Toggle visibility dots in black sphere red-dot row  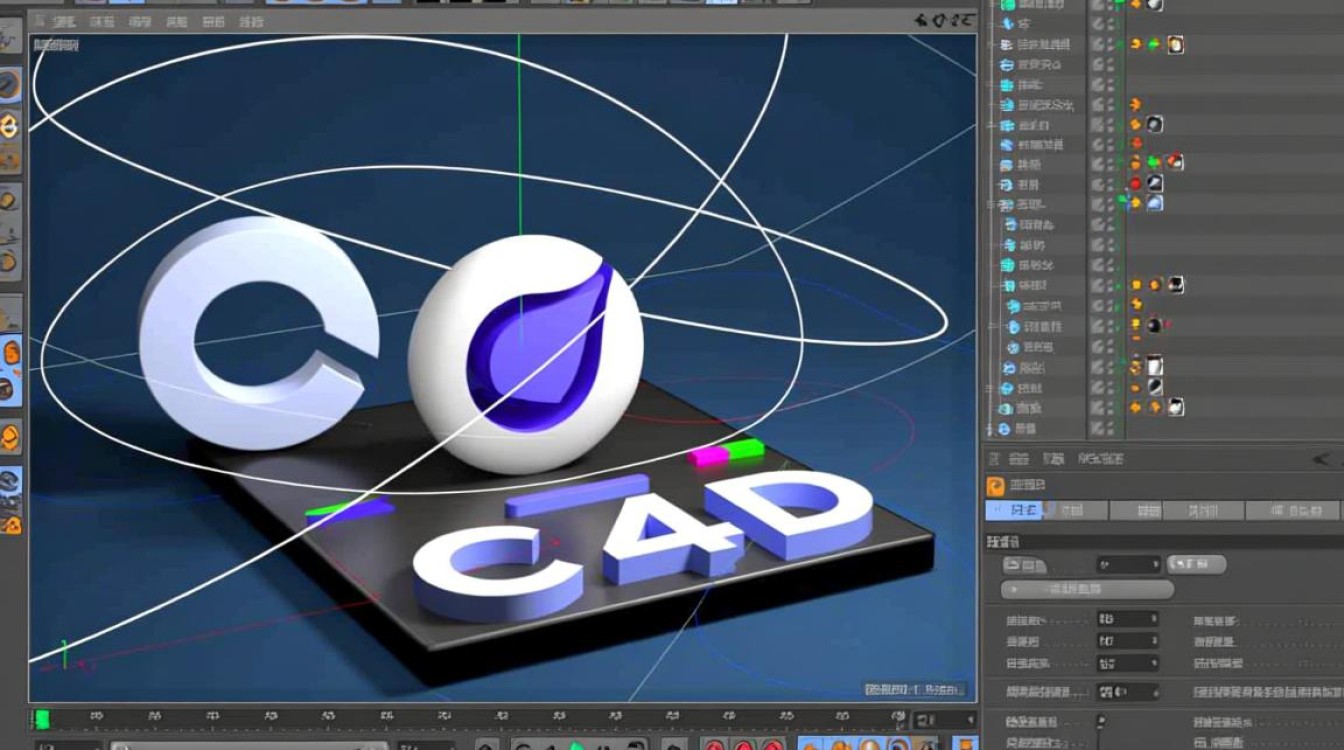[1110, 326]
